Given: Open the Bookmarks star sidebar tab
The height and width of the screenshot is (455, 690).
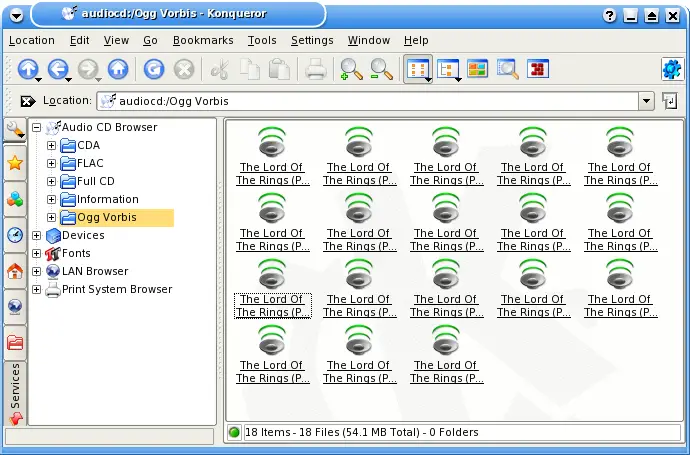Looking at the screenshot, I should pyautogui.click(x=15, y=163).
